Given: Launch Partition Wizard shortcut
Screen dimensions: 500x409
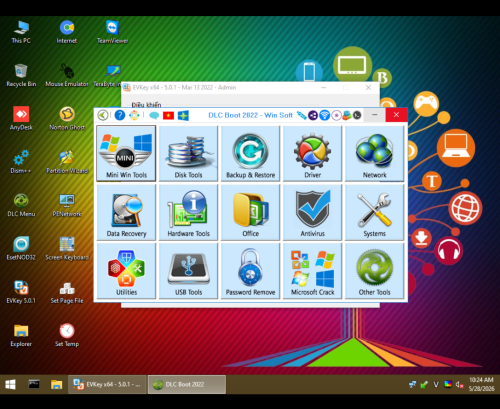Looking at the screenshot, I should pos(67,162).
